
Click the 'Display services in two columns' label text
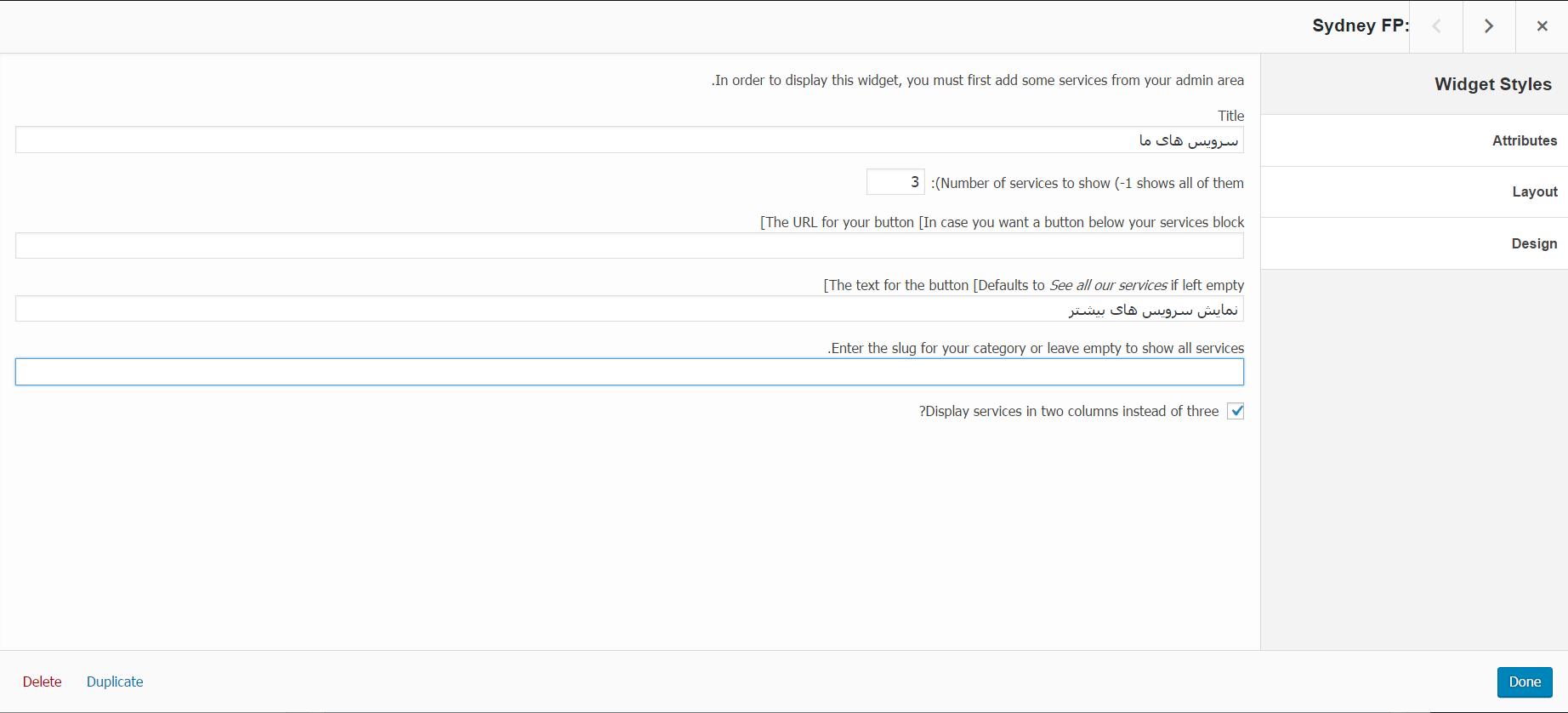point(1069,412)
